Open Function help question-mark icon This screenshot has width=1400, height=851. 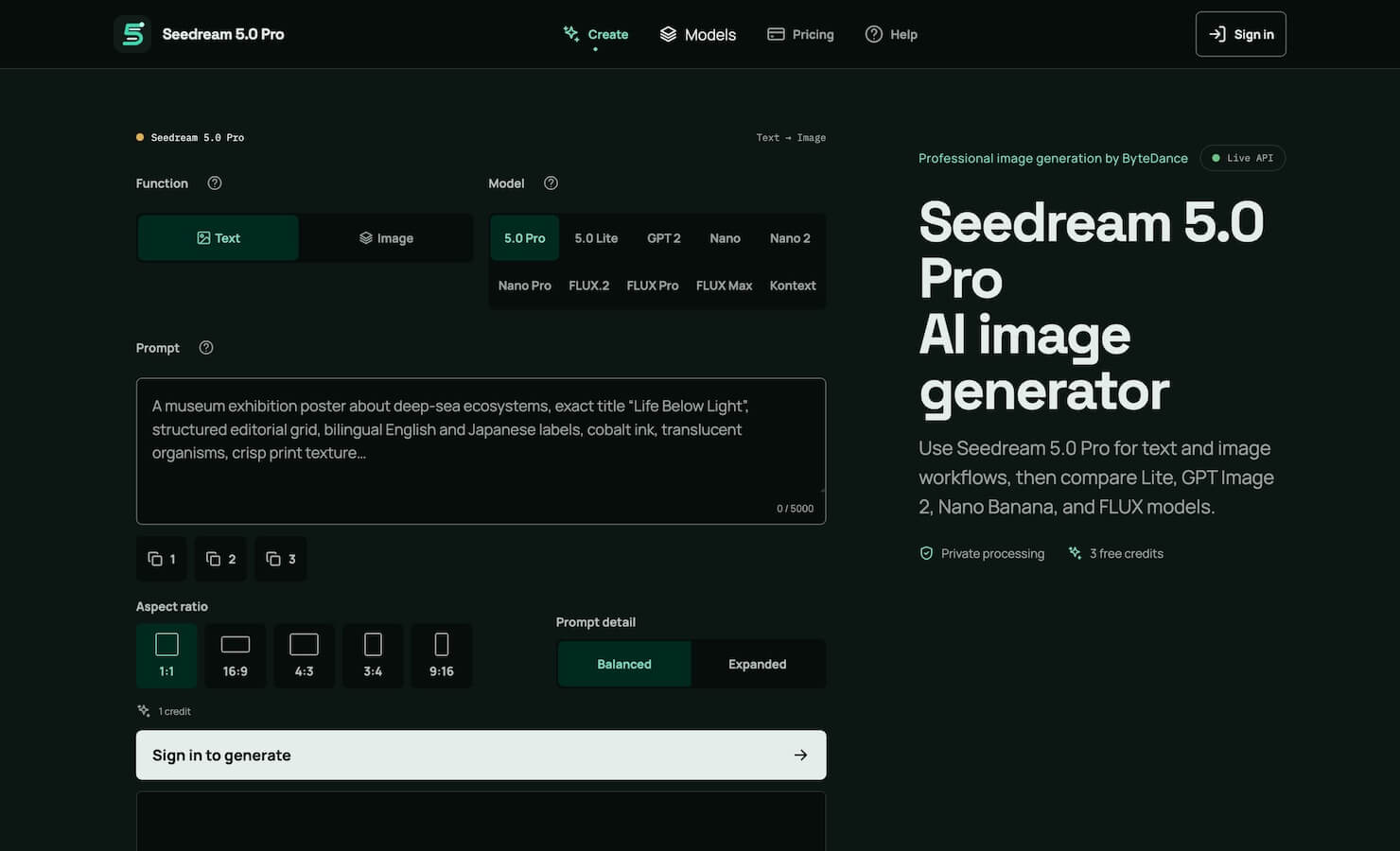(x=215, y=183)
